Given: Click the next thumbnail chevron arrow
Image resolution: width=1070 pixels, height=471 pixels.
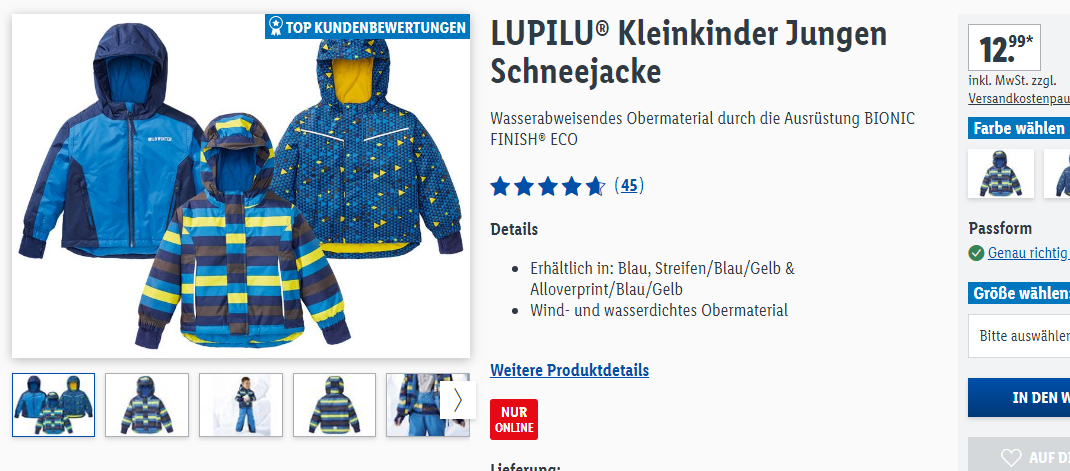Looking at the screenshot, I should coord(457,400).
